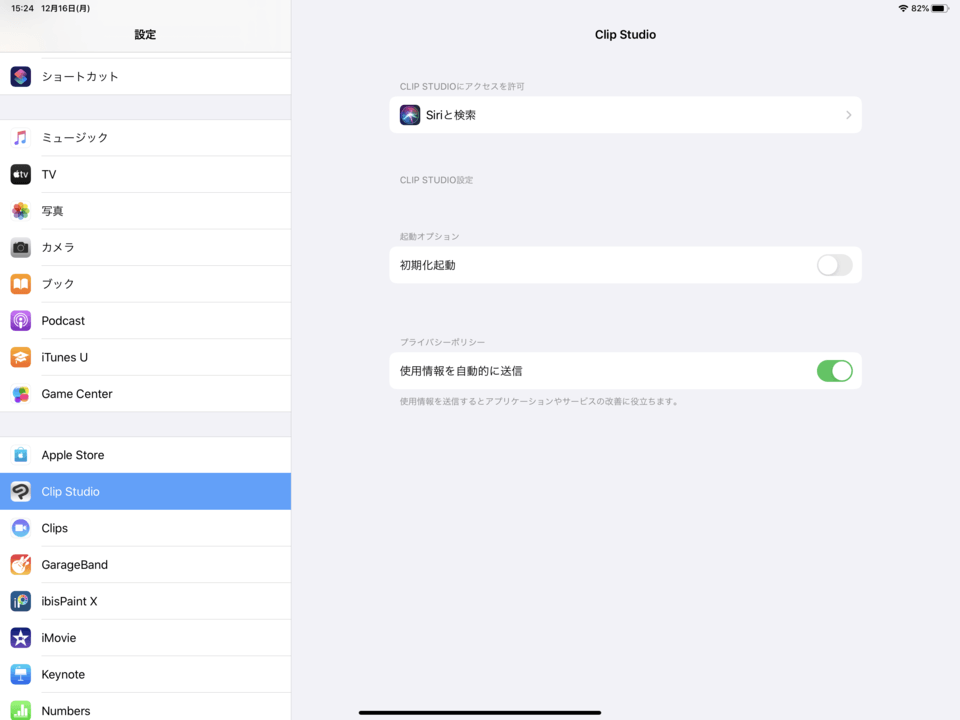Tap the ibisPaint X icon
The image size is (960, 720).
pyautogui.click(x=21, y=601)
